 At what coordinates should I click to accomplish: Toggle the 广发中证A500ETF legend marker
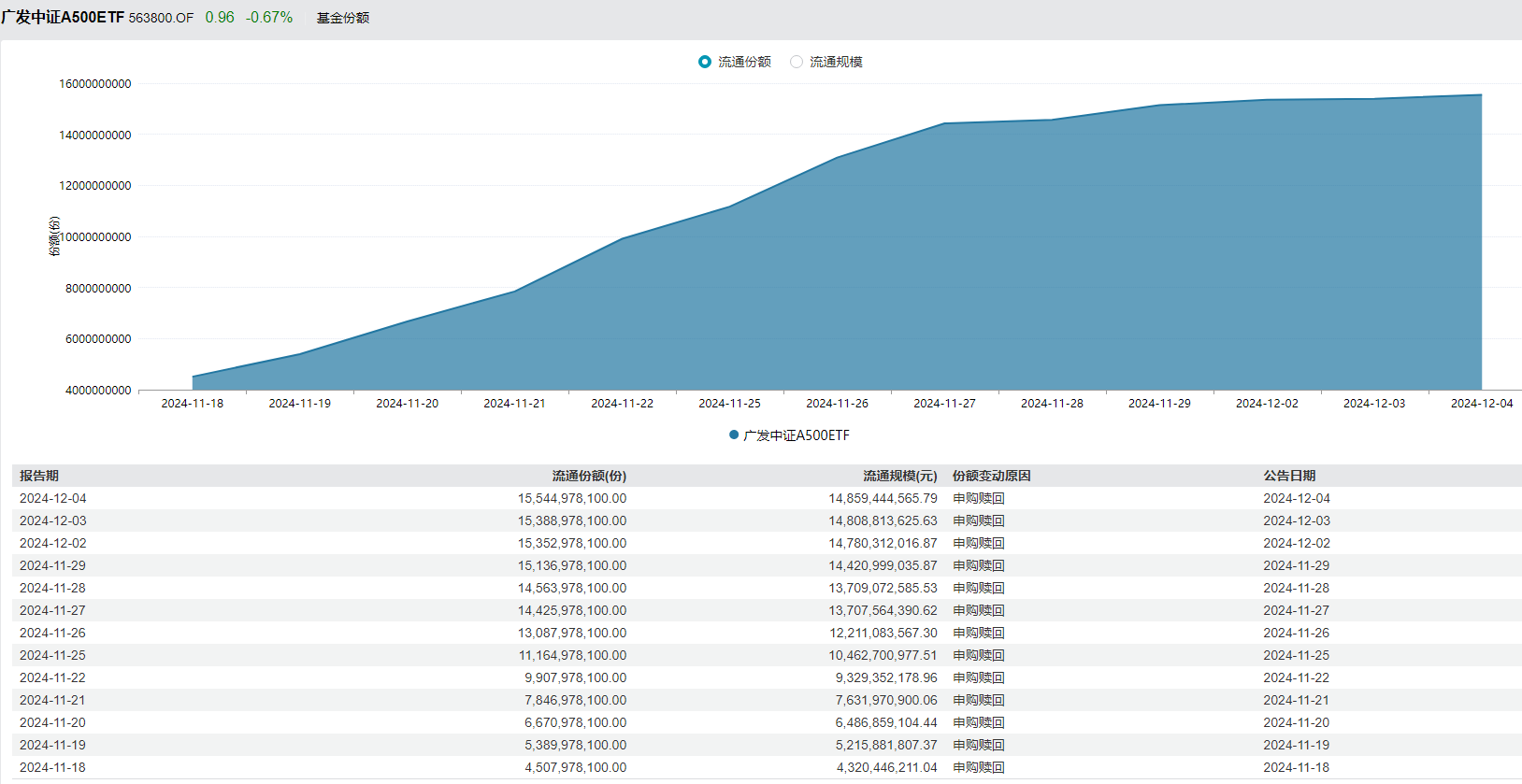pyautogui.click(x=734, y=435)
